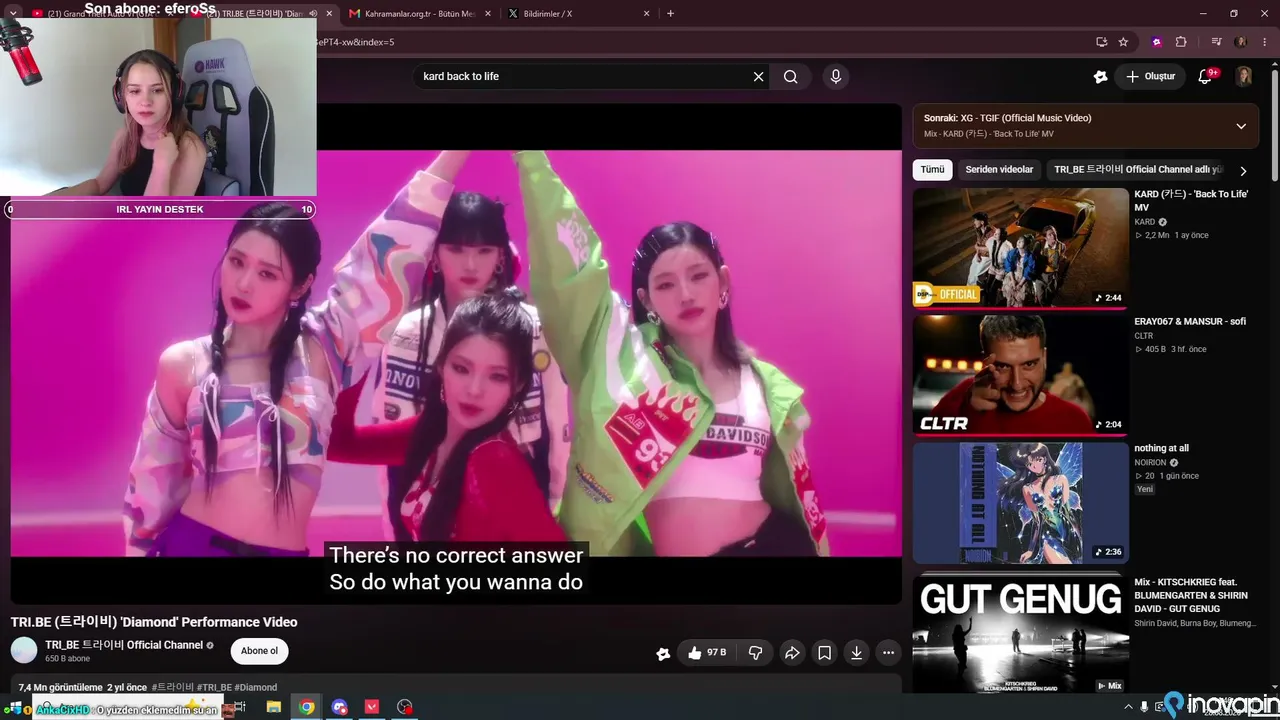Share the video using arrow icon
1280x720 pixels.
792,653
